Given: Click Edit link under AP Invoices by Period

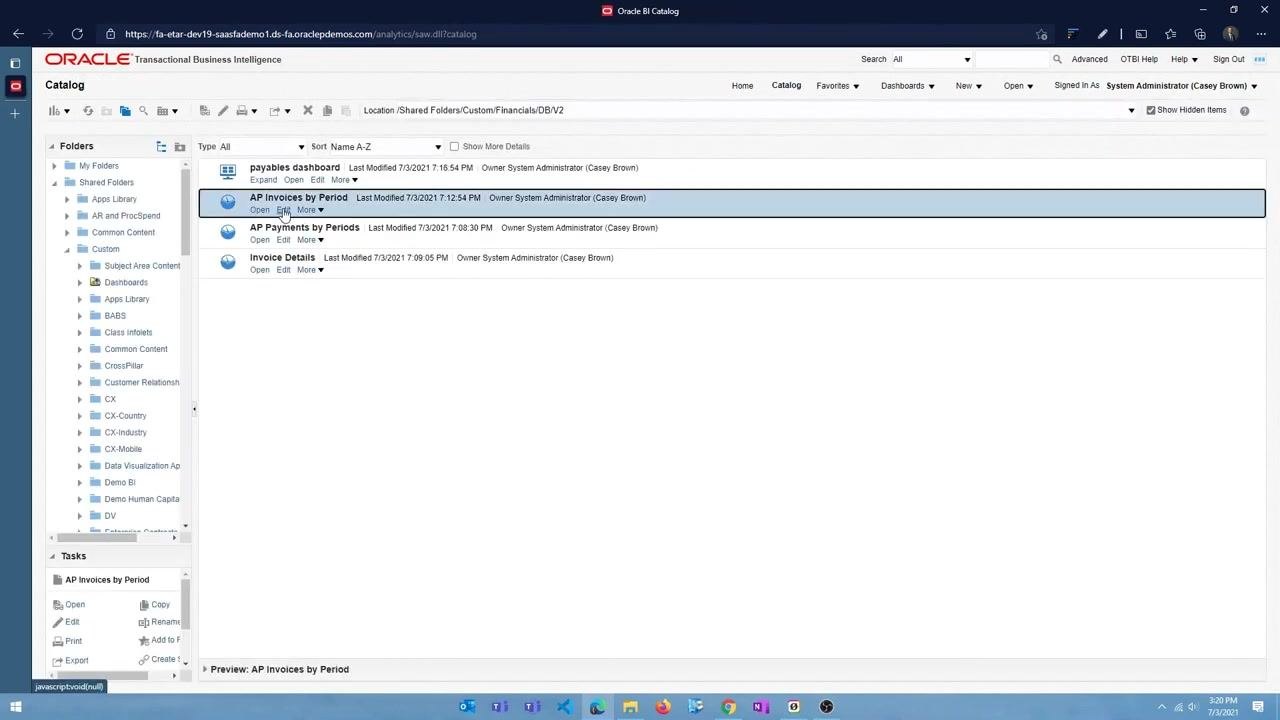Looking at the screenshot, I should (x=283, y=210).
